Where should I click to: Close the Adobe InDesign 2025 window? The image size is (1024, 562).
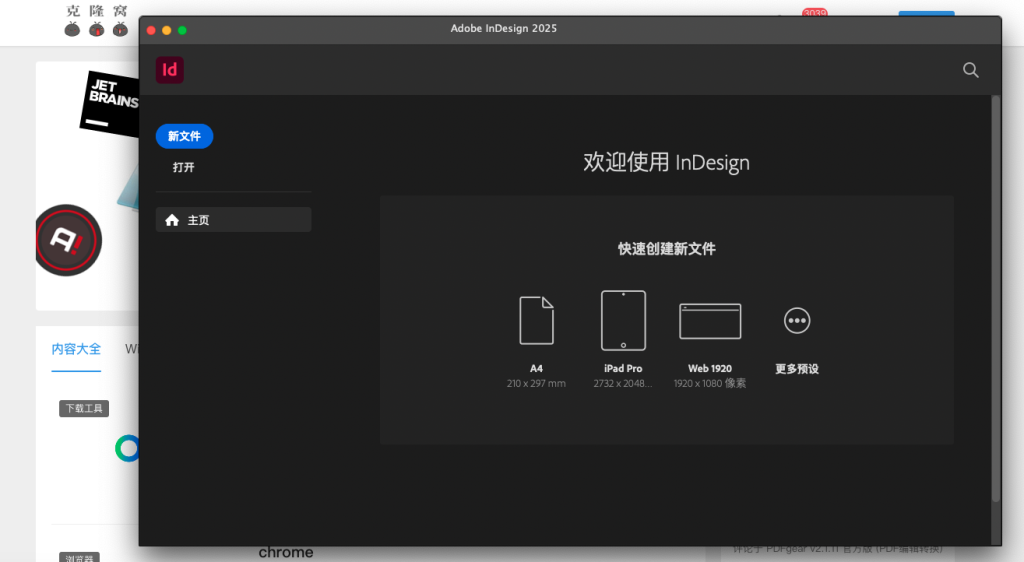pos(151,30)
